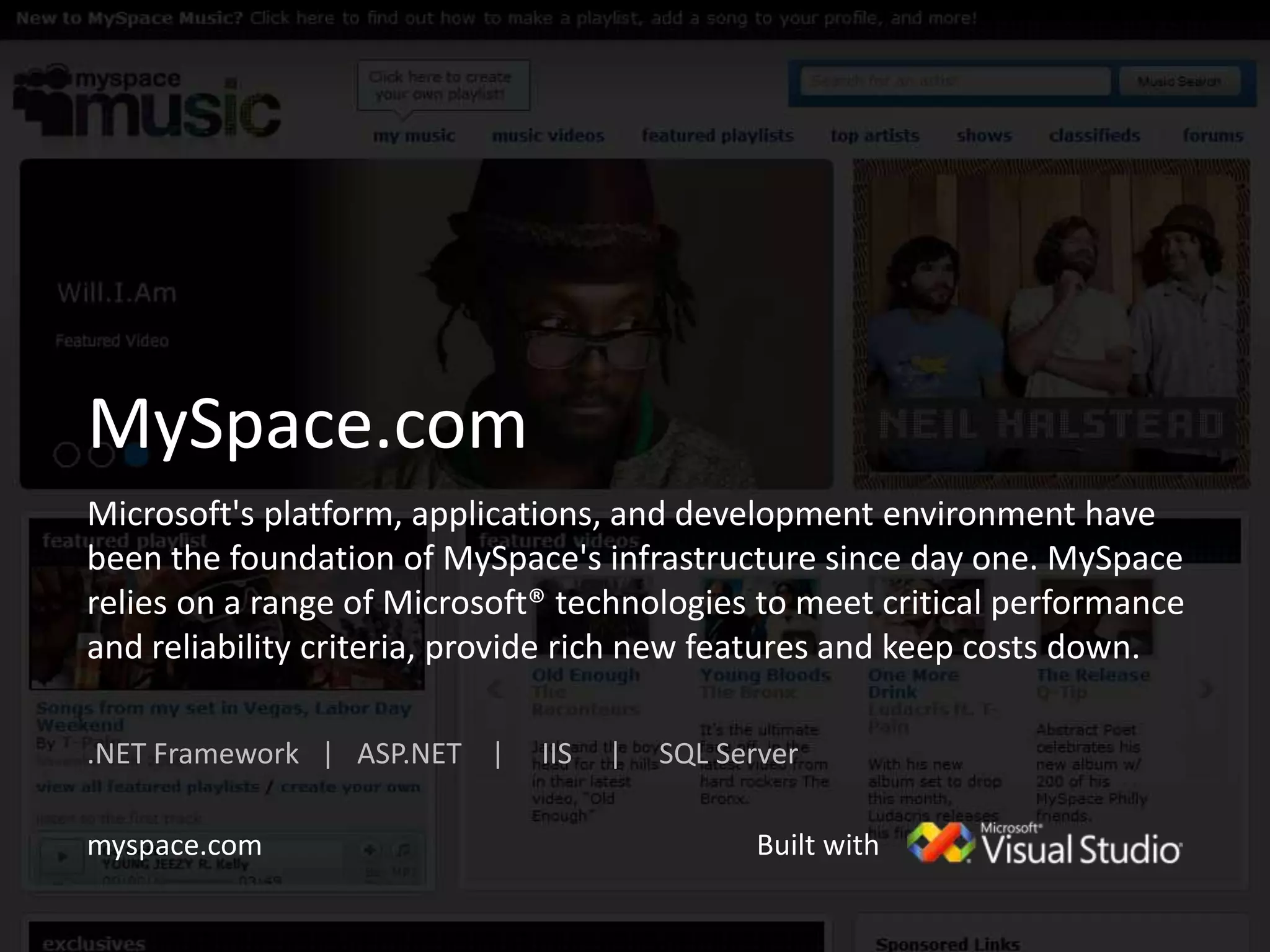Play the Young Jeezy track in the player
This screenshot has height=952, width=1270.
(x=61, y=857)
